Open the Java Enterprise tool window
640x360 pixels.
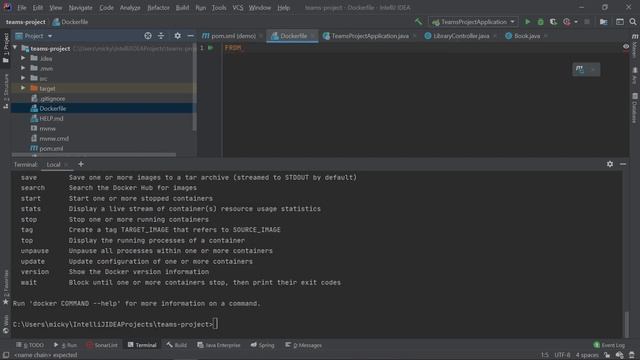click(219, 345)
